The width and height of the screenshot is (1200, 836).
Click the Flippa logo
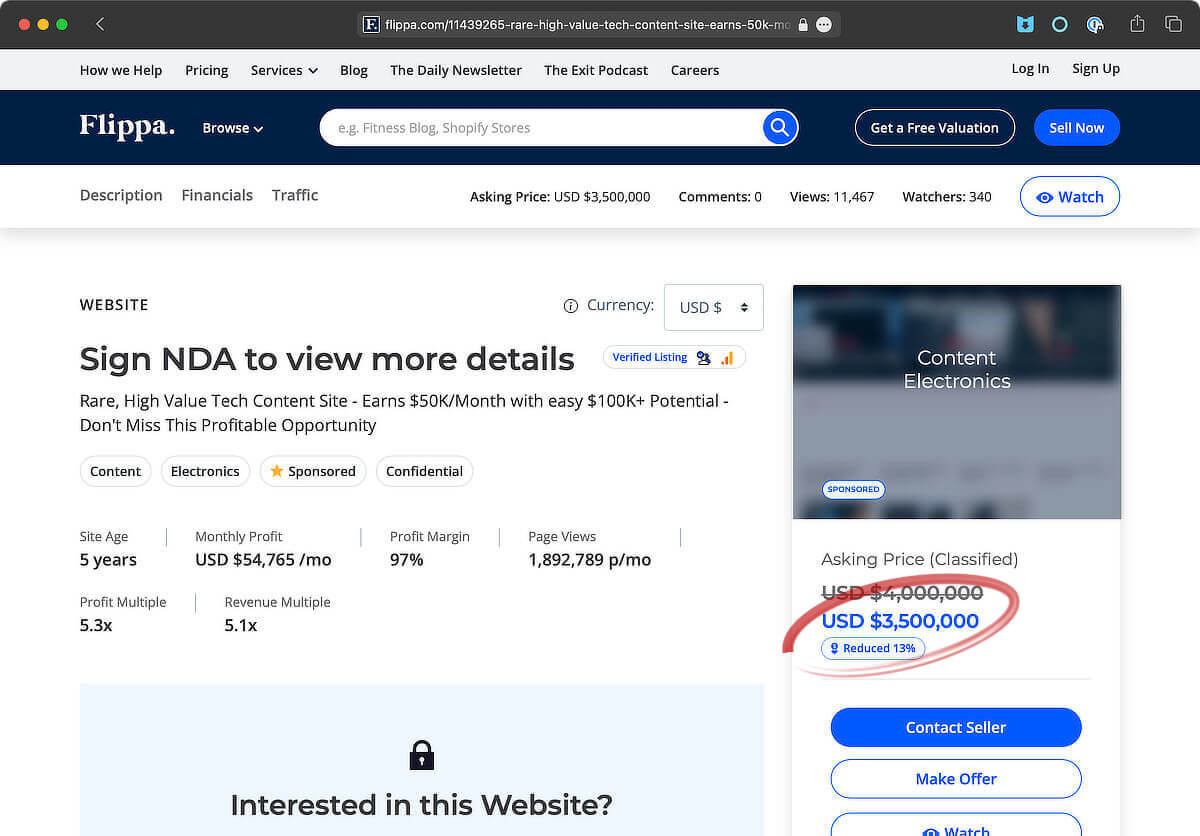(126, 127)
